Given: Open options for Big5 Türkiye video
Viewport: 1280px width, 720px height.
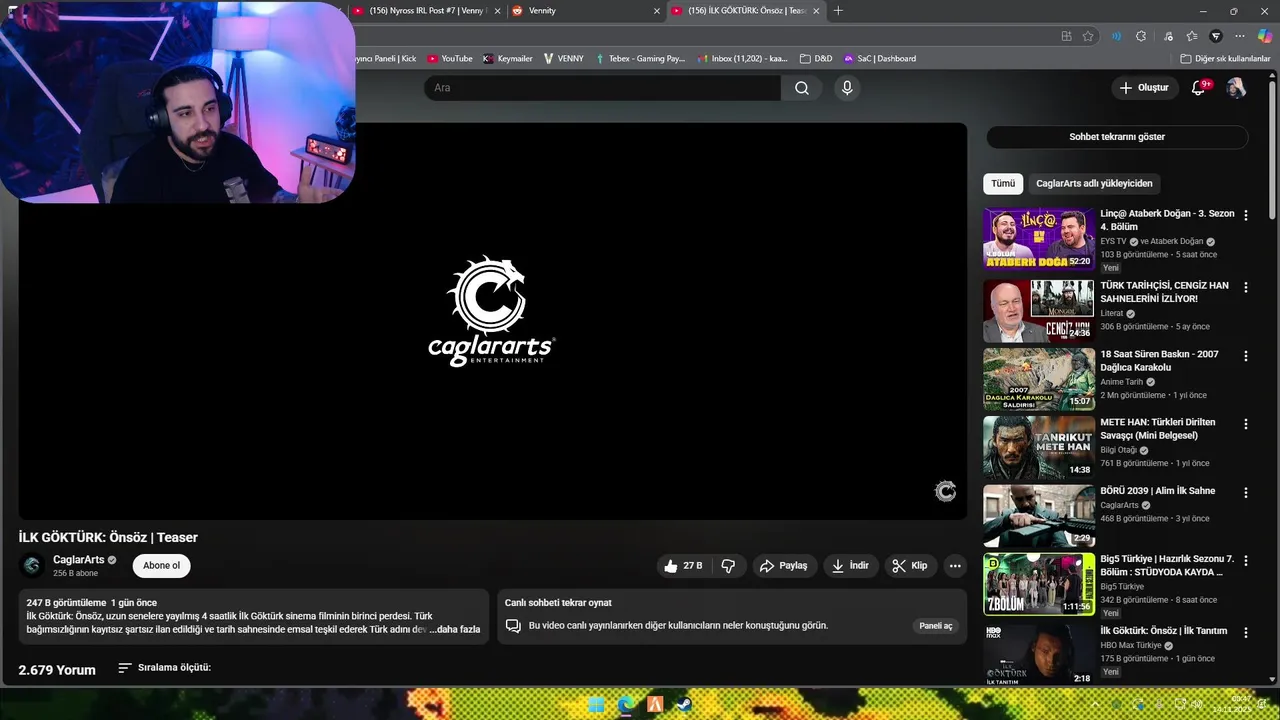Looking at the screenshot, I should coord(1245,561).
